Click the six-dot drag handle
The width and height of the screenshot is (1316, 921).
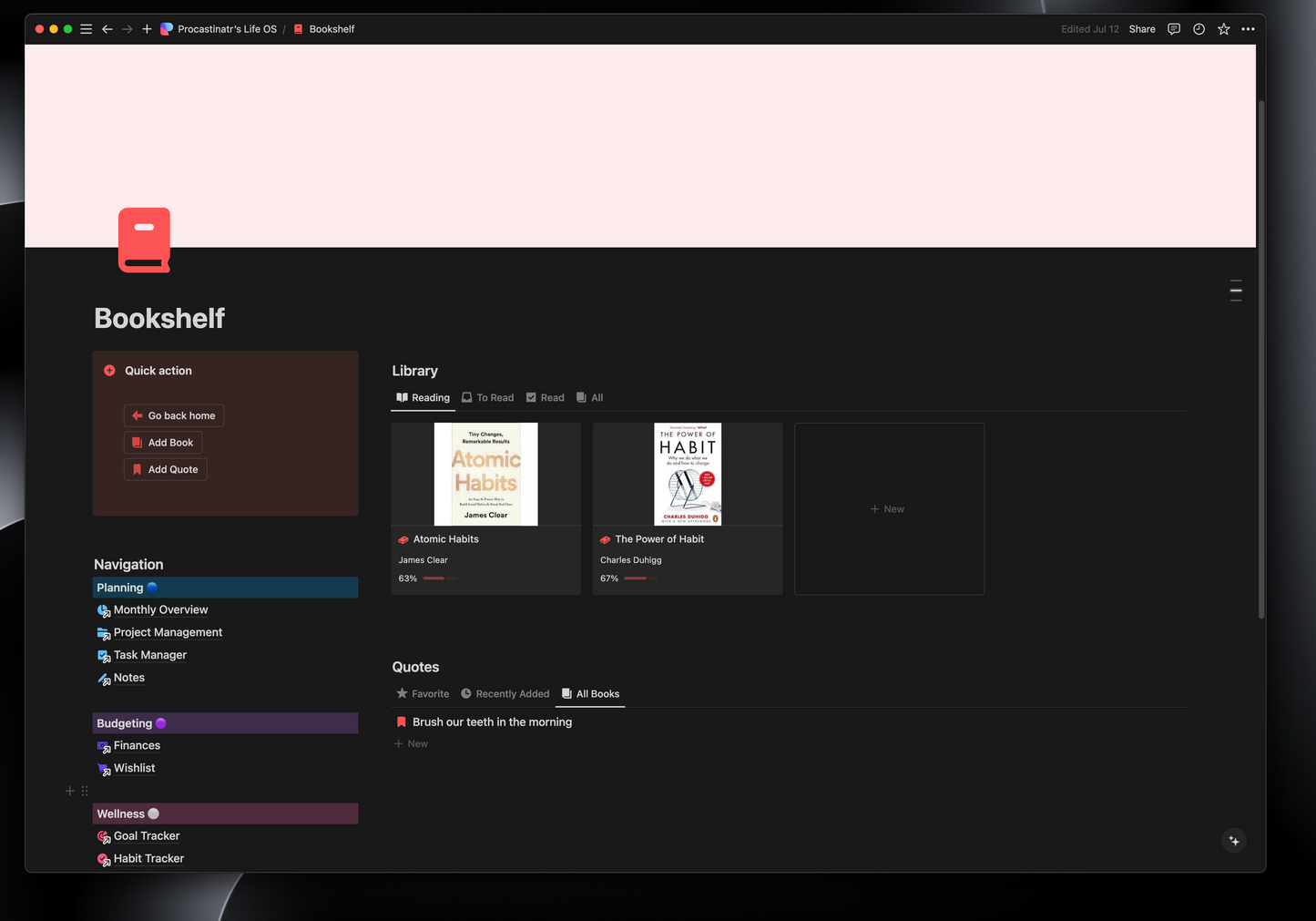85,791
